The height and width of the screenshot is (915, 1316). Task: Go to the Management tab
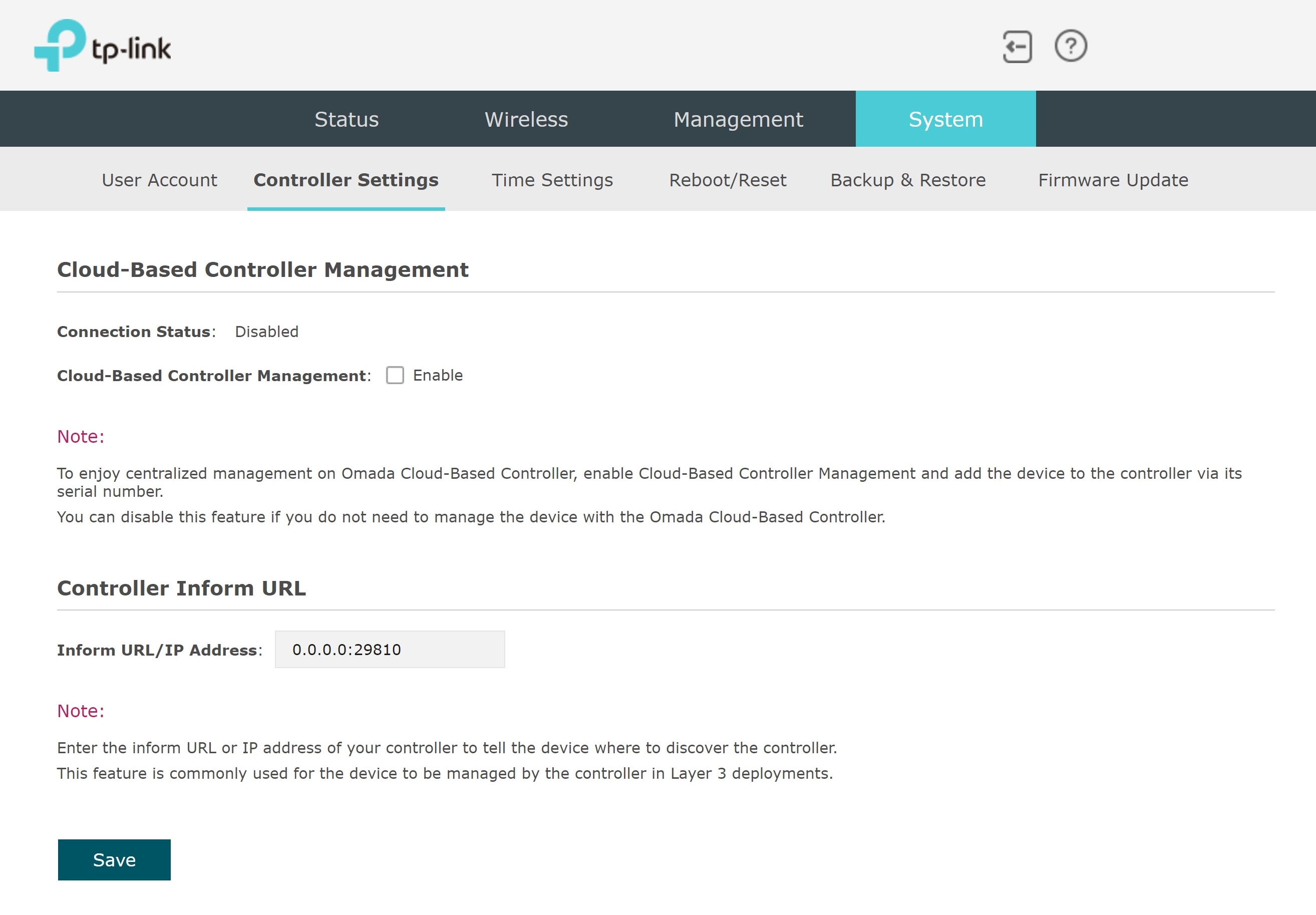738,119
